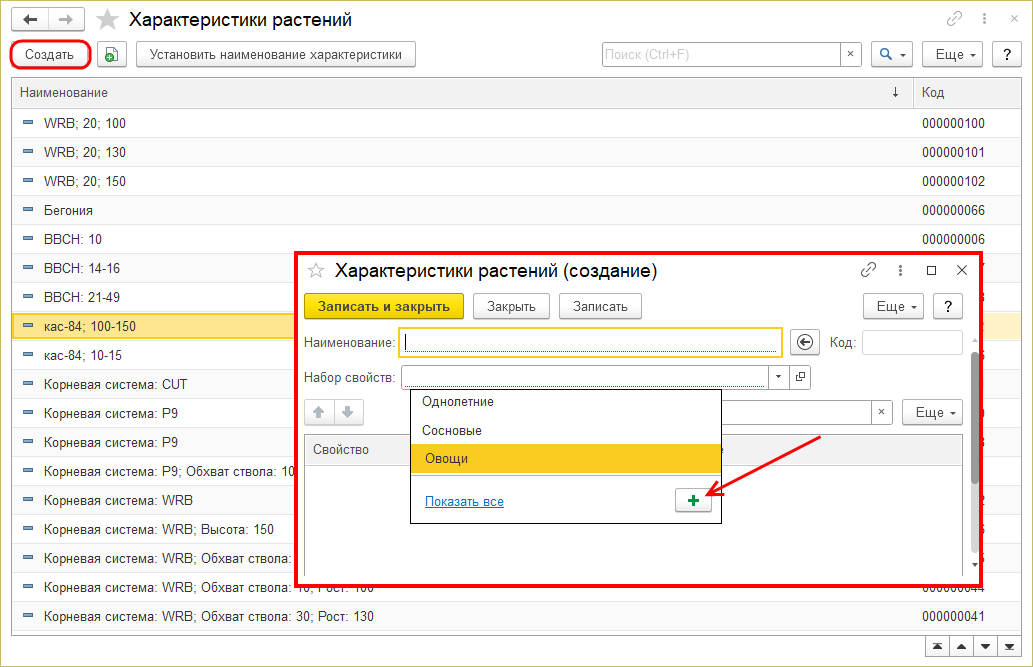Click Закрыть button in dialog
This screenshot has width=1033, height=667.
(x=511, y=306)
